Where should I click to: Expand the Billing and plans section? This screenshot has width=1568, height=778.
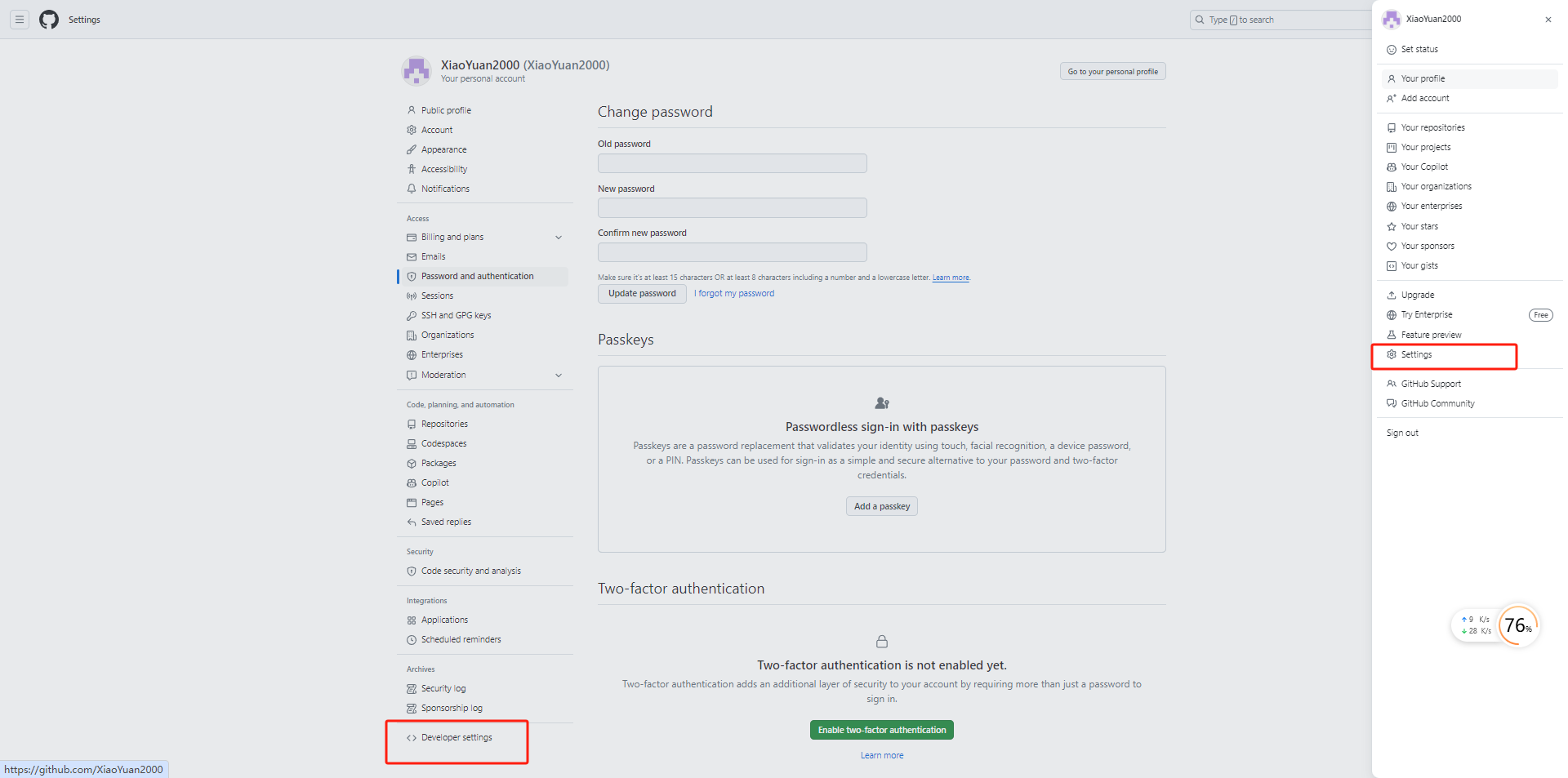tap(559, 238)
